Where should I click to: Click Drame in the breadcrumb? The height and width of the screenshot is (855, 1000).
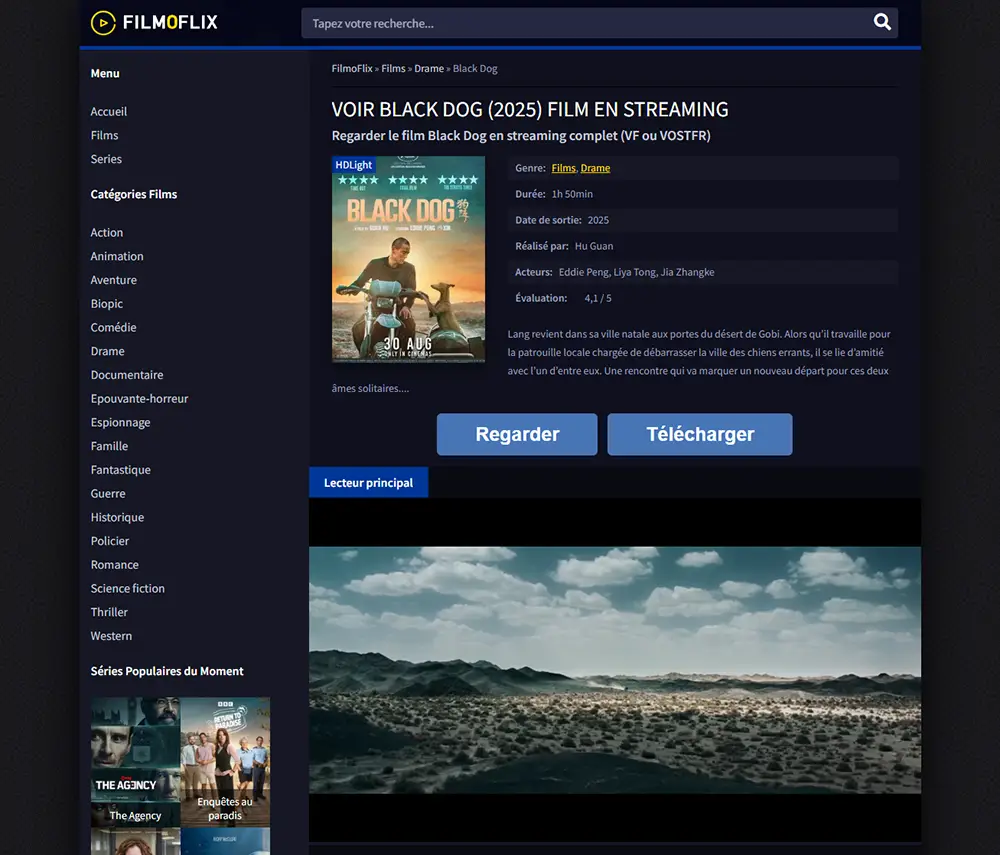429,68
